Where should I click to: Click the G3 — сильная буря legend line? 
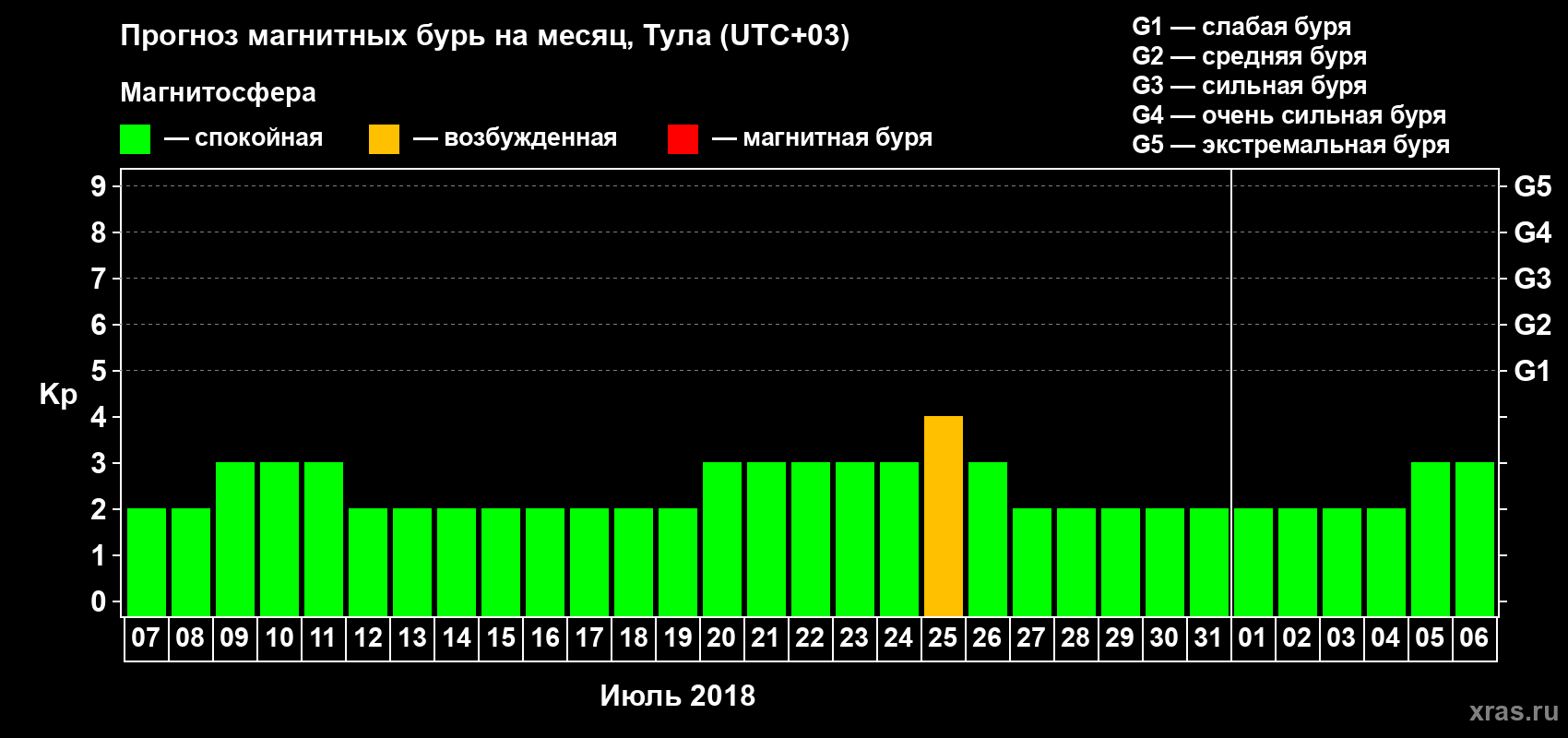[x=1250, y=86]
